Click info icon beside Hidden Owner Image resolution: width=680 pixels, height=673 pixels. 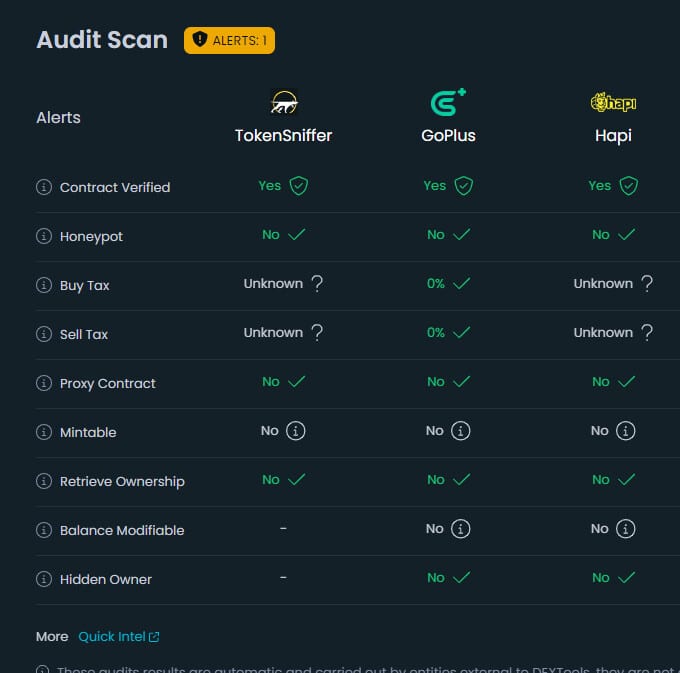point(43,579)
